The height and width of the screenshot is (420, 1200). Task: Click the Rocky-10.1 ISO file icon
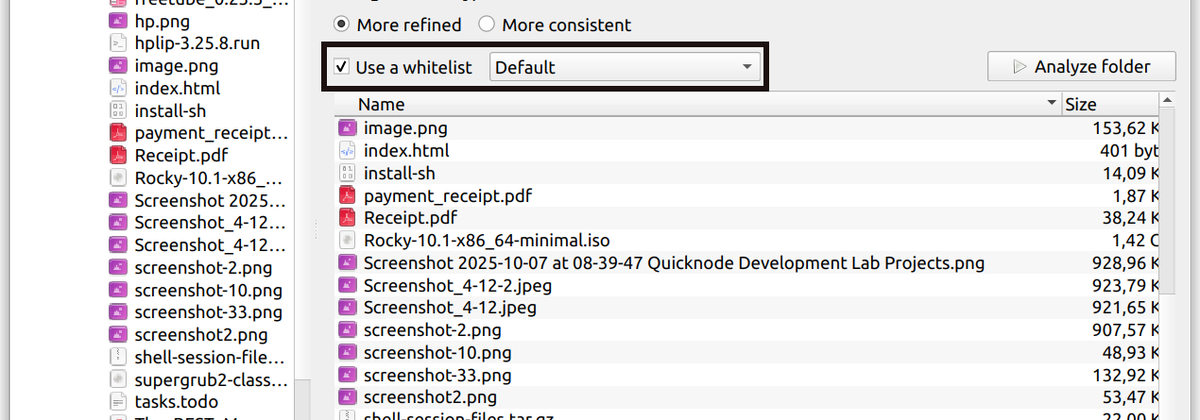(x=347, y=240)
